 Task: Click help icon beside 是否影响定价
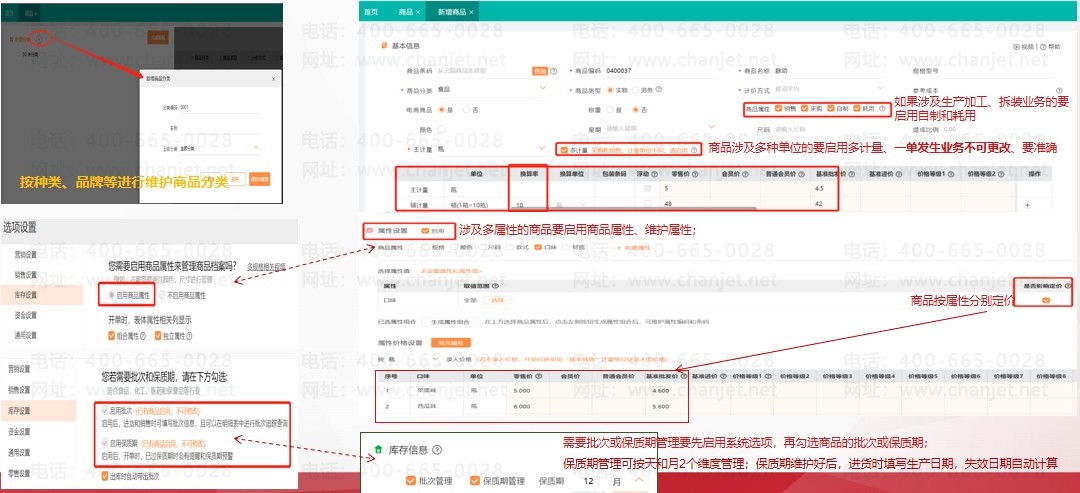click(1068, 285)
